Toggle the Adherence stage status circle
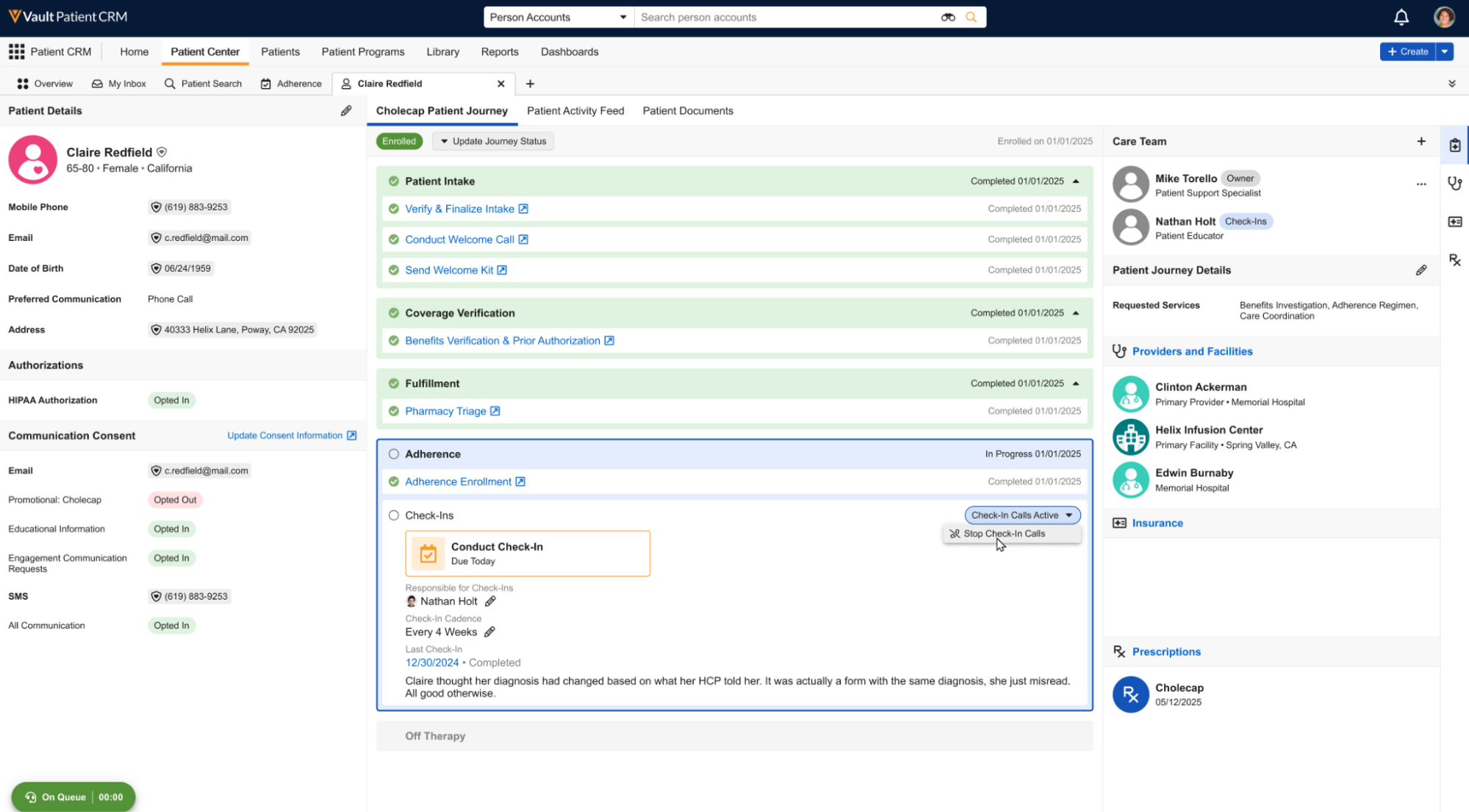The width and height of the screenshot is (1469, 812). pyautogui.click(x=394, y=454)
